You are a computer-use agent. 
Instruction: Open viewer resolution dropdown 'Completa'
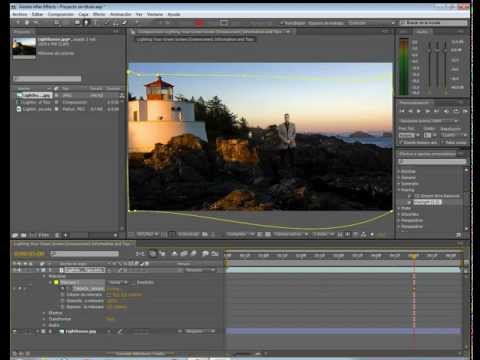(x=239, y=235)
